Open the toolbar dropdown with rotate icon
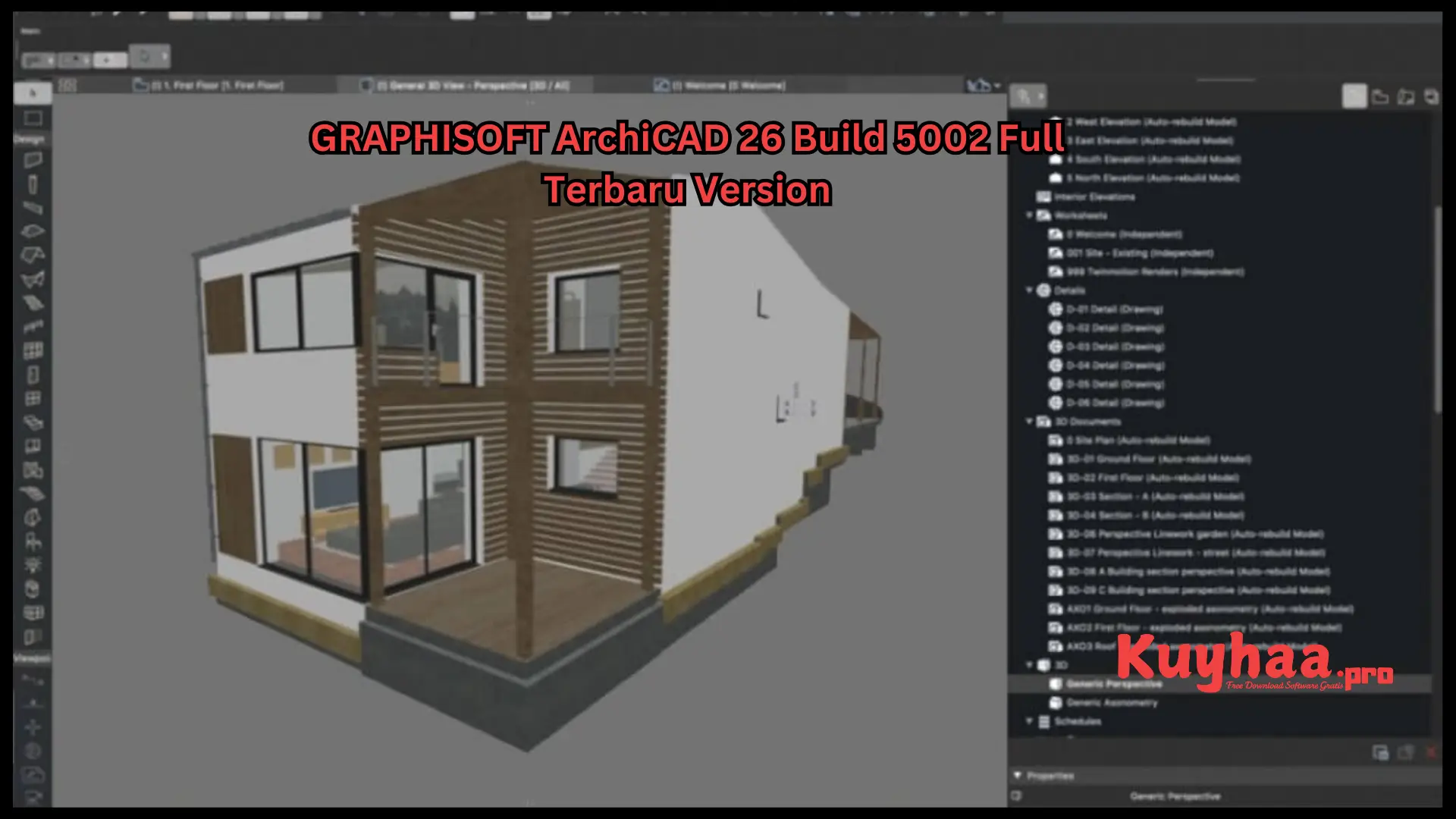 [x=149, y=56]
